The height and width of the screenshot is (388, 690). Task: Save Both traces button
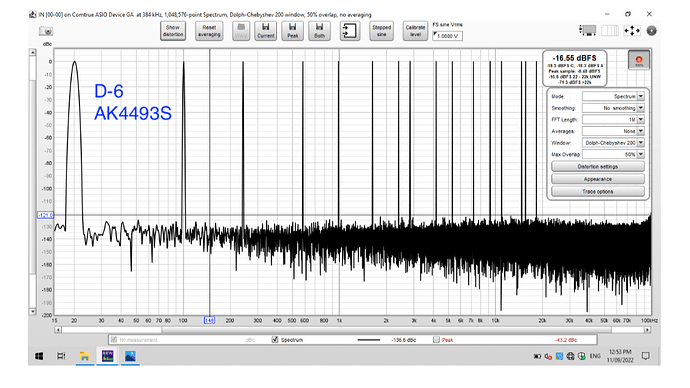point(319,31)
